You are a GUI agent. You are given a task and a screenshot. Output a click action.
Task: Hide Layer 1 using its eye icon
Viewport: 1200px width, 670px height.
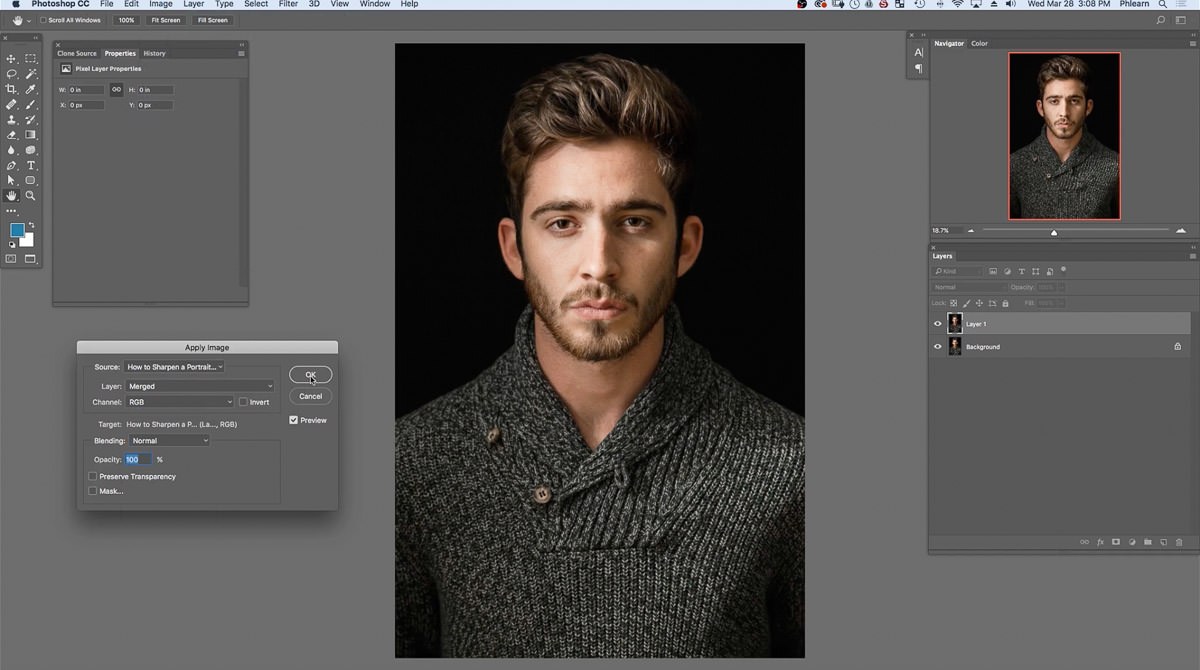pos(938,324)
